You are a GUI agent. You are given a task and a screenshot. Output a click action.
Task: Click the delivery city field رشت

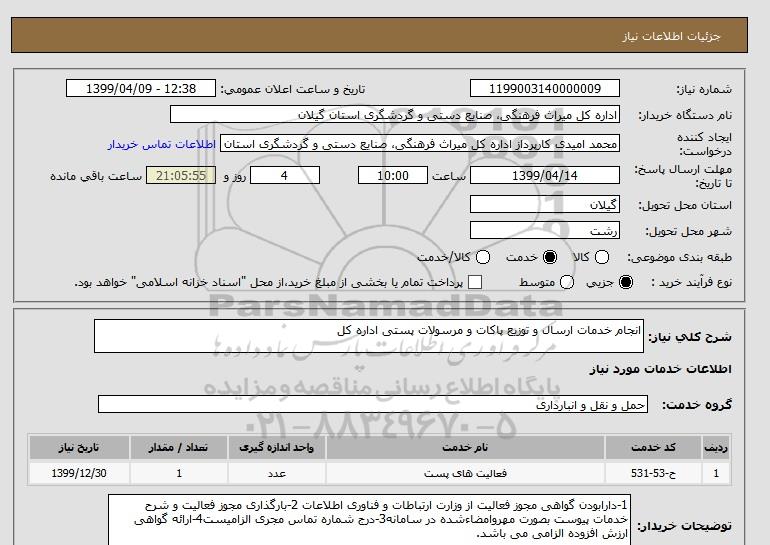(x=545, y=230)
